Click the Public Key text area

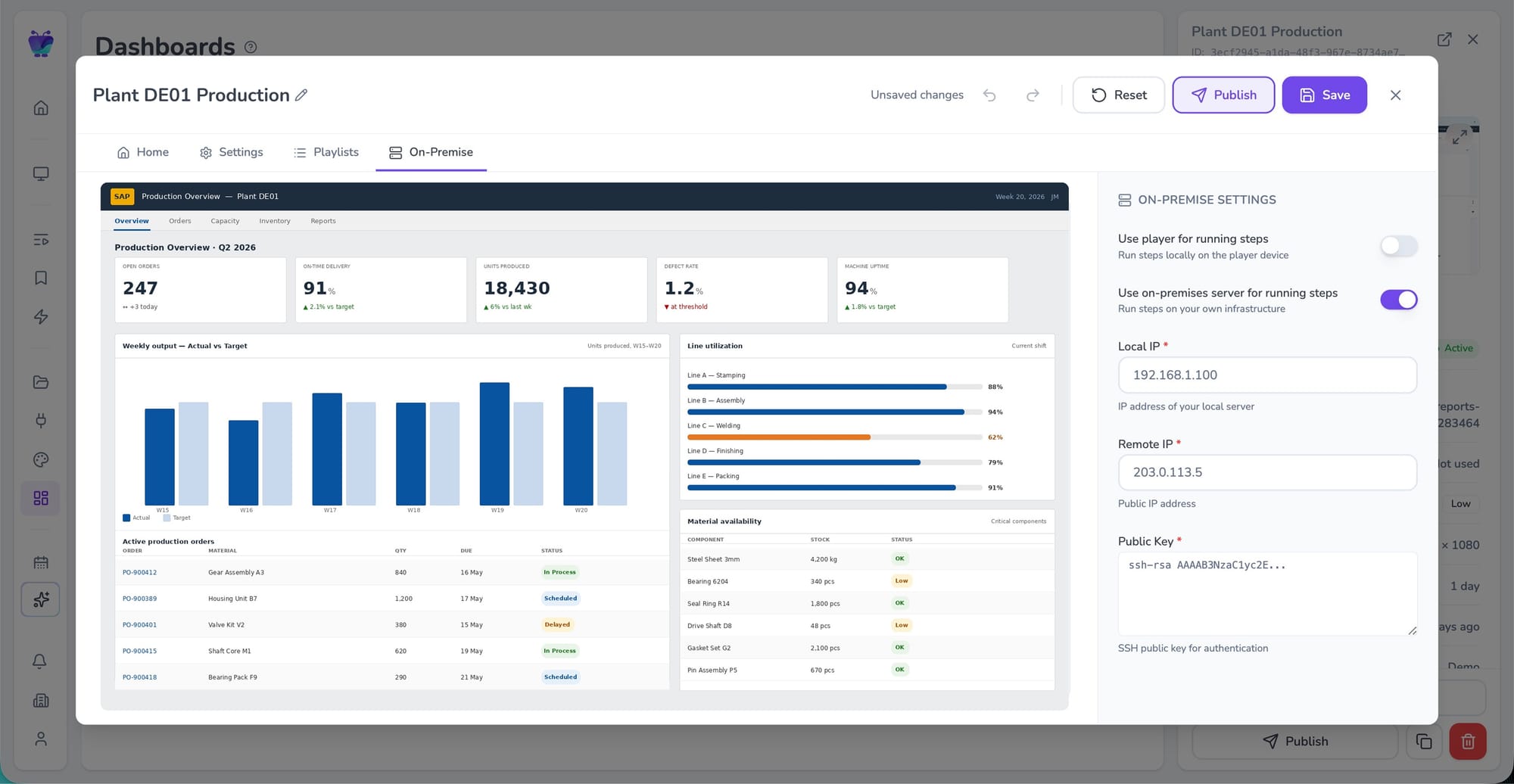point(1267,594)
